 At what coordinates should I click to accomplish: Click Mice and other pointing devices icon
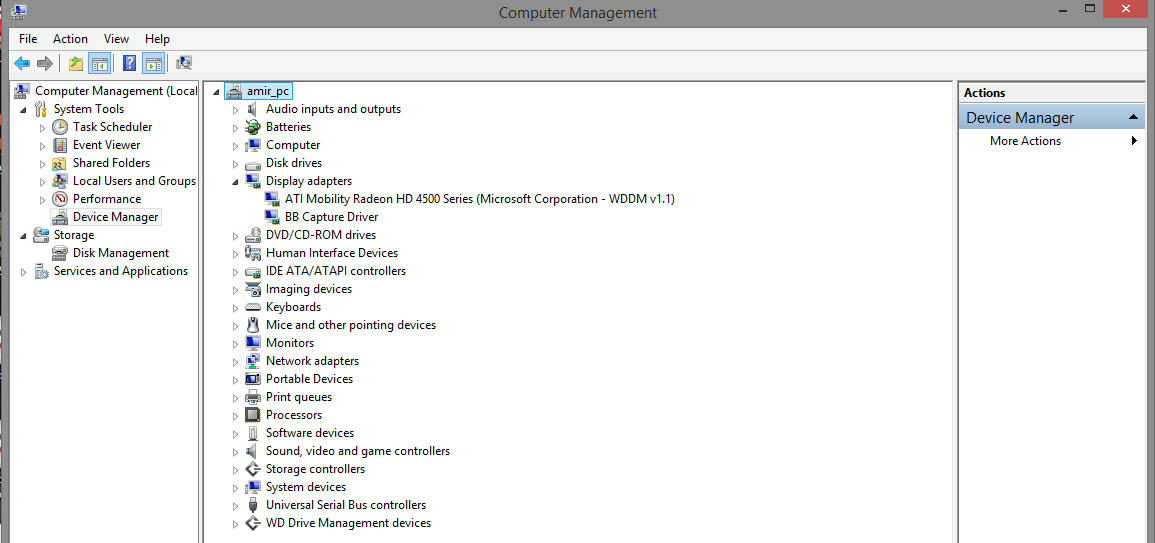pos(253,325)
